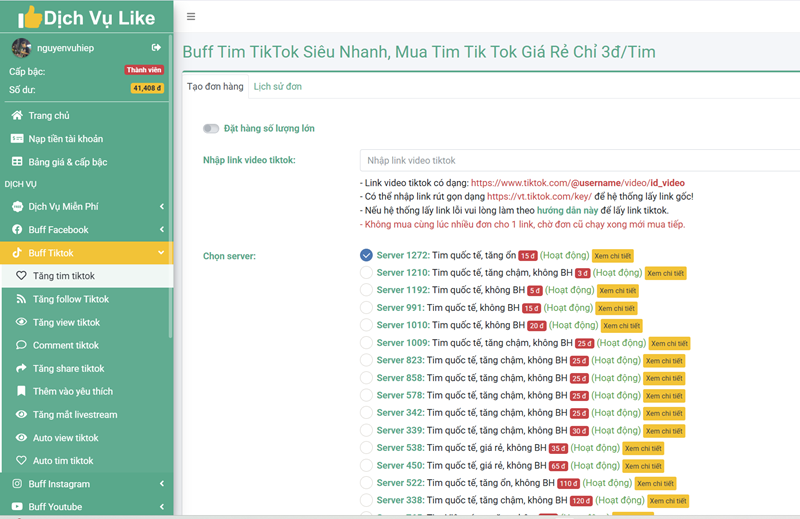Click share arrow icon beside Tăng share tiktok
Viewport: 800px width, 519px height.
21,368
